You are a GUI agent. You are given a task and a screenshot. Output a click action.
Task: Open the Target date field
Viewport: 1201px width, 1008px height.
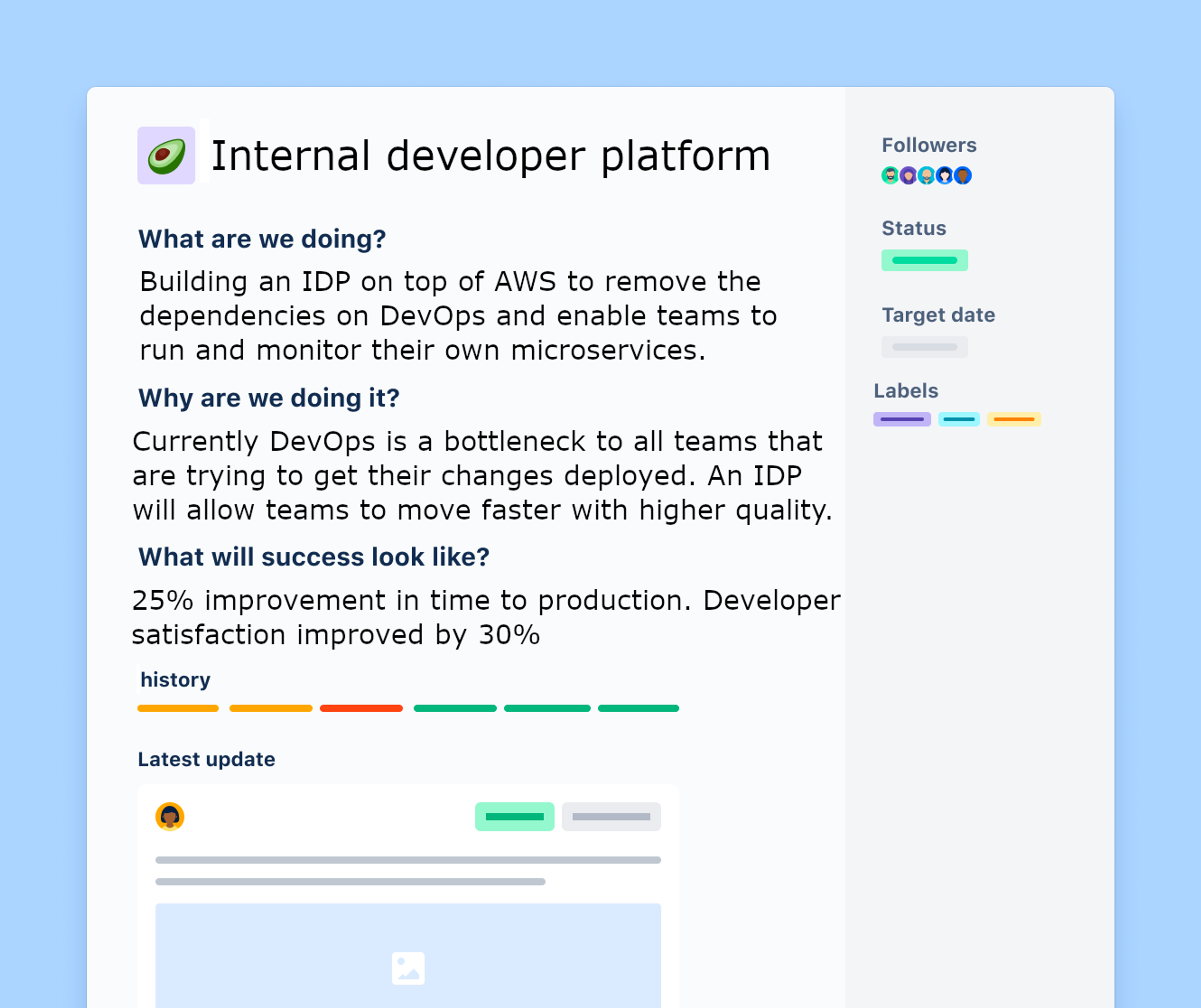pyautogui.click(x=924, y=347)
